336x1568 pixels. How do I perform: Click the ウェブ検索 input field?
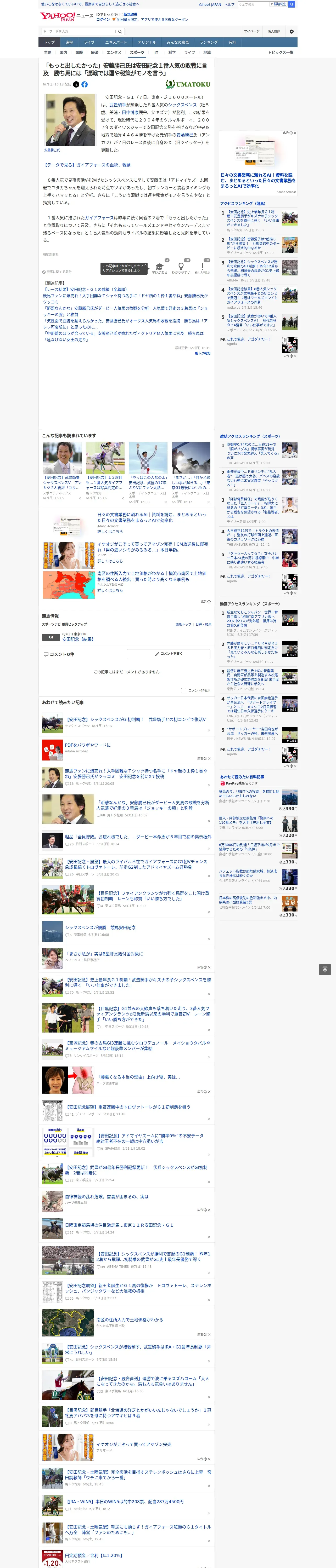pyautogui.click(x=253, y=4)
